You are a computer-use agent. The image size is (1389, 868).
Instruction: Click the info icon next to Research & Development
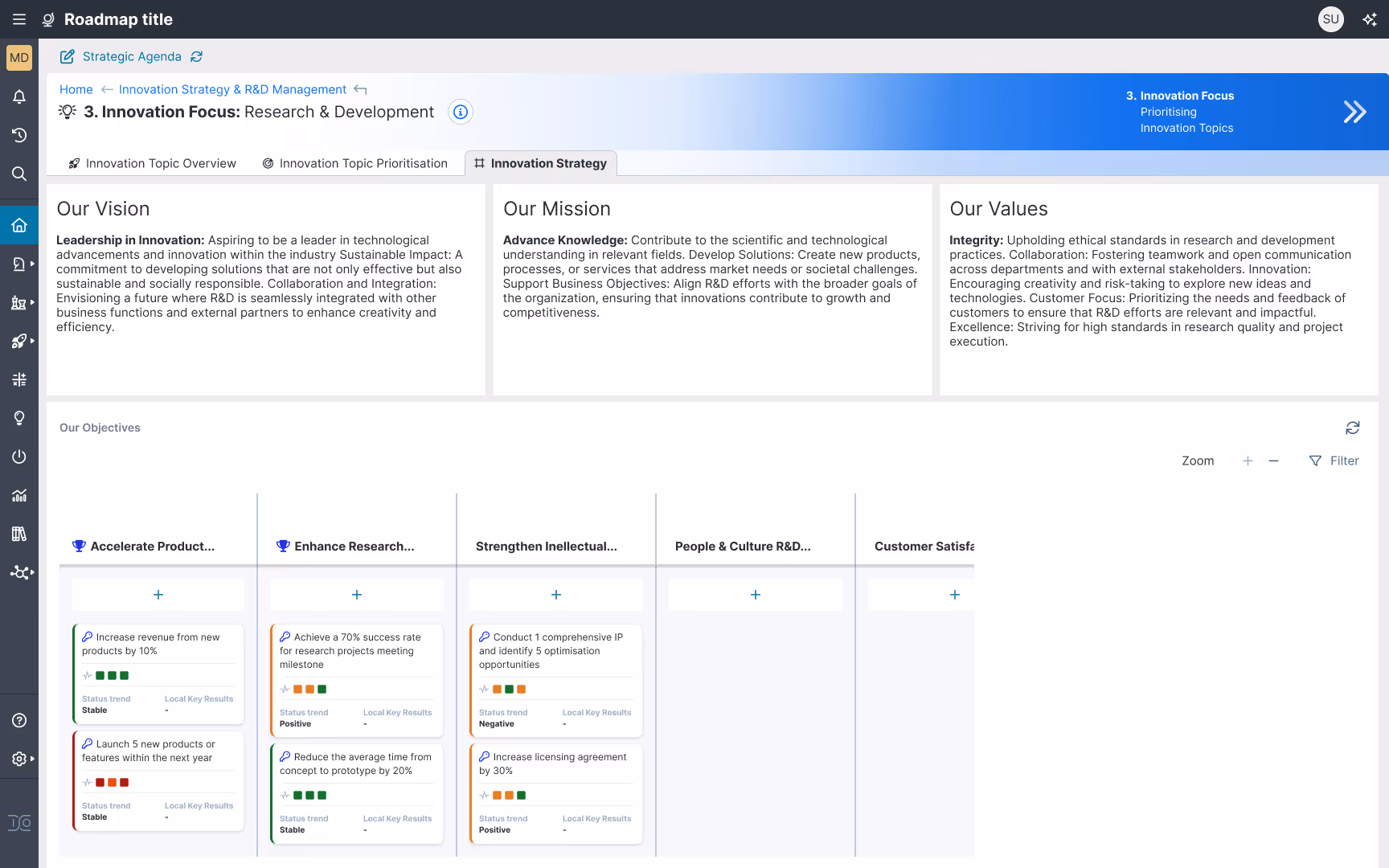coord(461,112)
